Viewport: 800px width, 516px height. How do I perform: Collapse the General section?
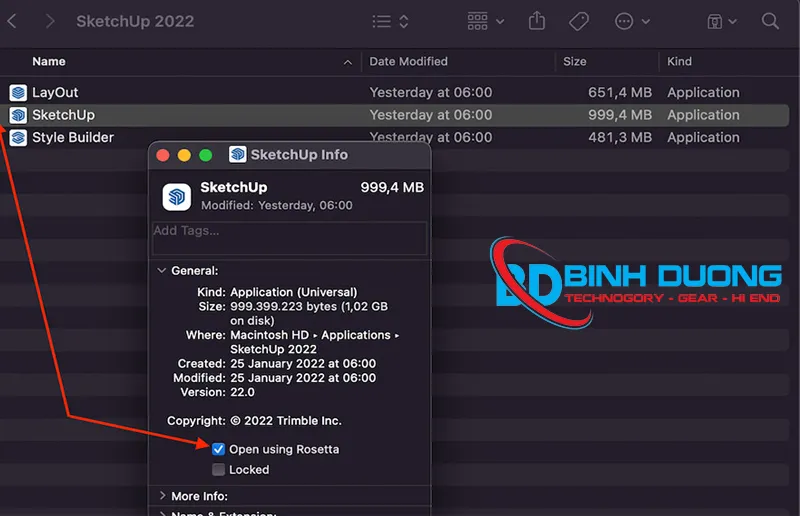click(162, 270)
